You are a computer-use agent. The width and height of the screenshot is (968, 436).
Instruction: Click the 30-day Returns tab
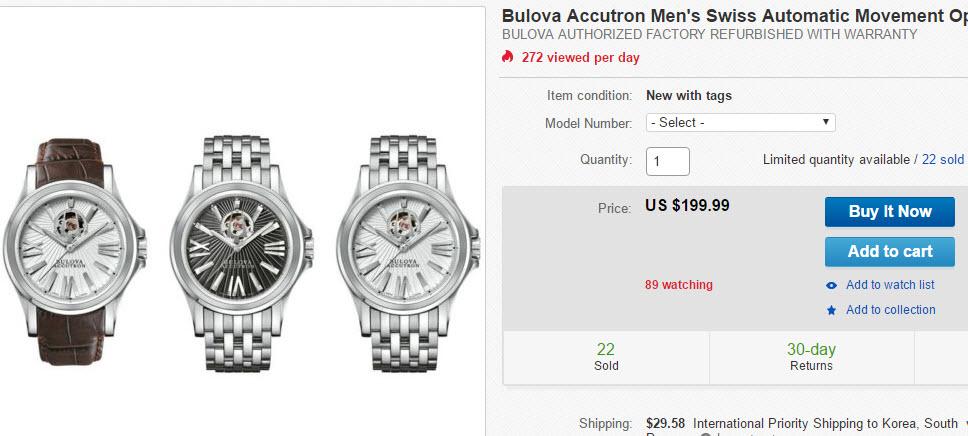[x=811, y=357]
